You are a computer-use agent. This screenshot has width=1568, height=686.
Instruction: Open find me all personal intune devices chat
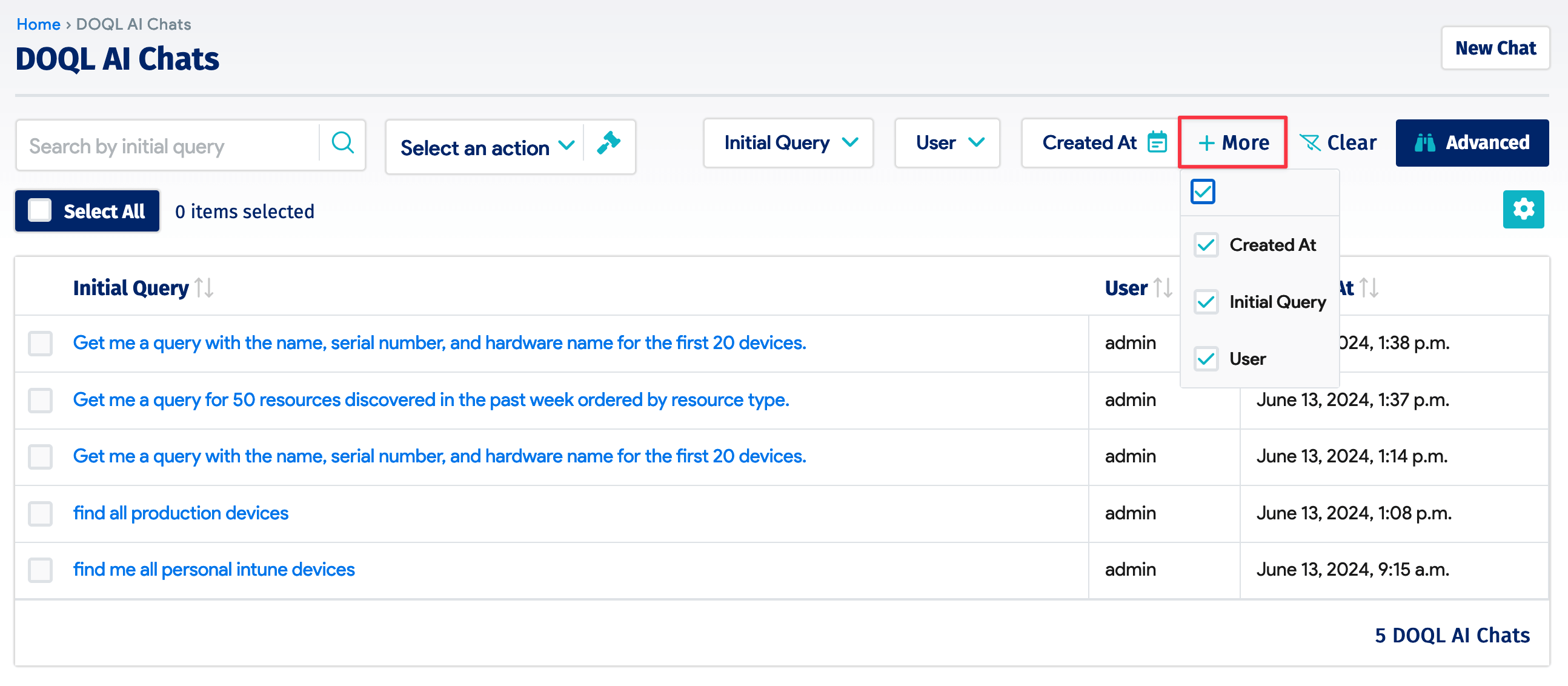pyautogui.click(x=214, y=570)
